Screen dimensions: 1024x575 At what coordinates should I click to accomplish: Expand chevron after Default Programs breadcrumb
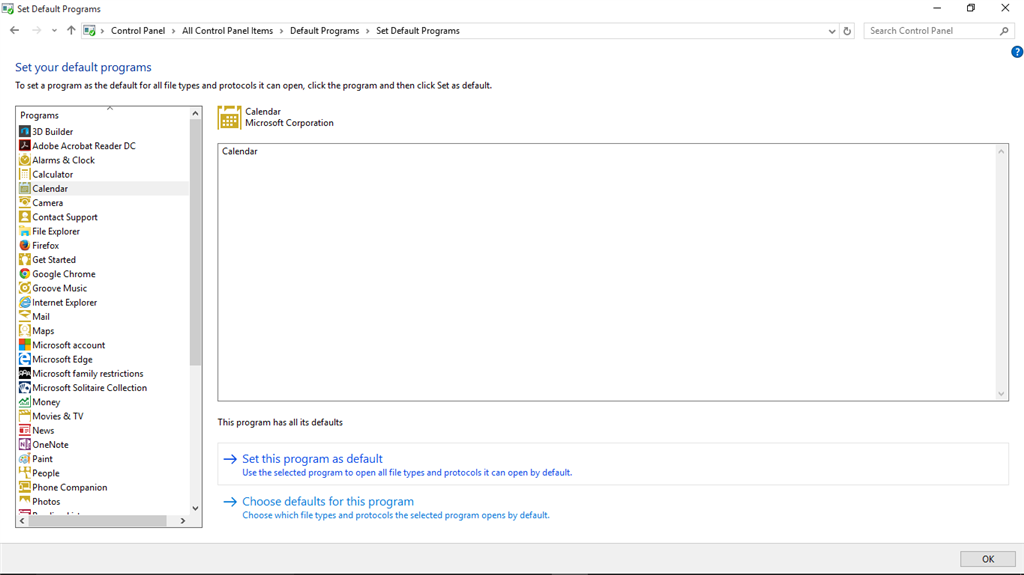(368, 31)
